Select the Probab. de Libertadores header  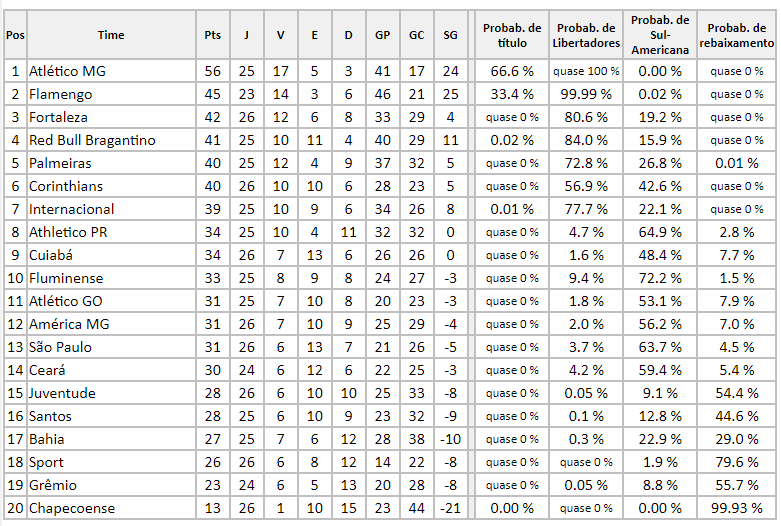click(587, 35)
